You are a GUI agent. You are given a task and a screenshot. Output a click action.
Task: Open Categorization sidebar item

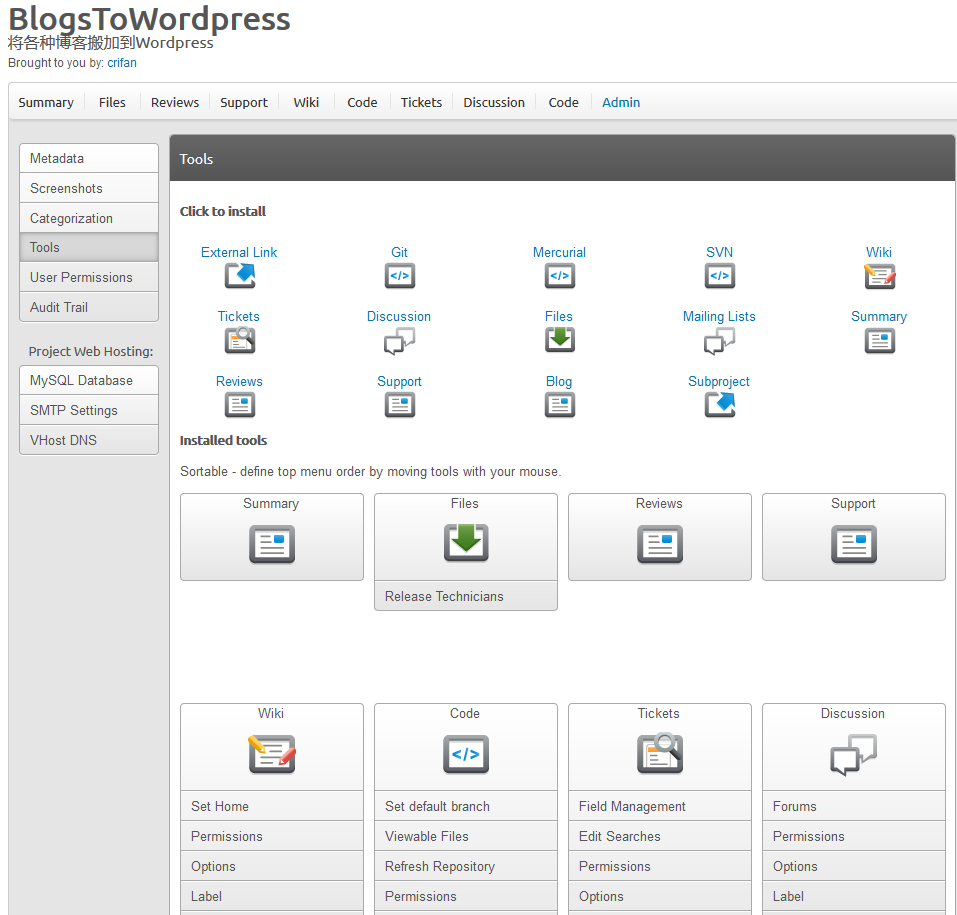click(x=89, y=218)
